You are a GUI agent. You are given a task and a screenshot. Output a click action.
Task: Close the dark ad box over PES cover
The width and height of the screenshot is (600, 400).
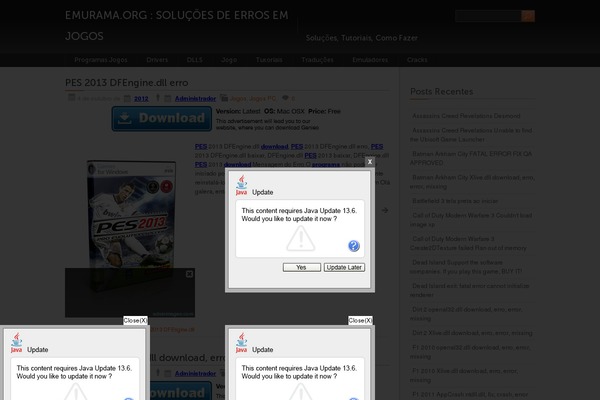click(189, 274)
